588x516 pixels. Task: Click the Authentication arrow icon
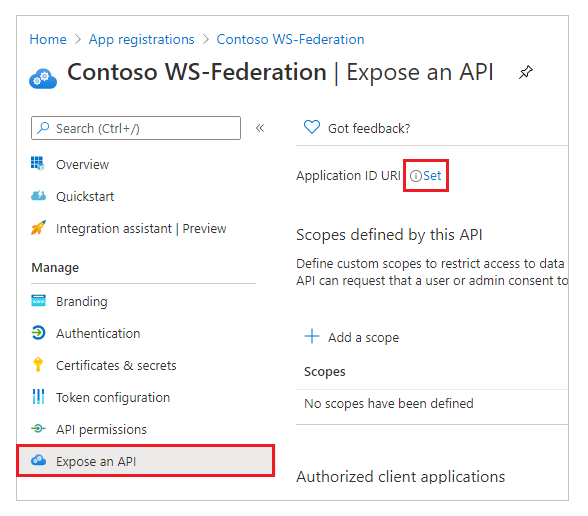point(38,333)
